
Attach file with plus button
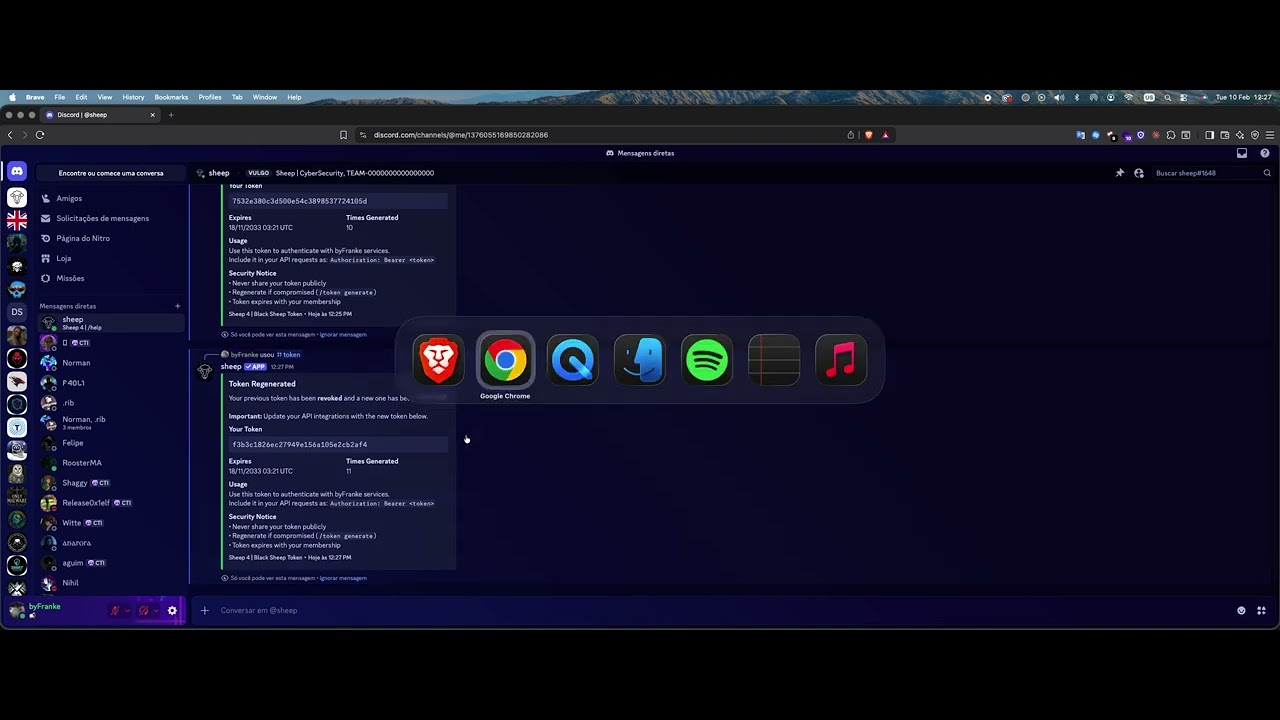[205, 610]
